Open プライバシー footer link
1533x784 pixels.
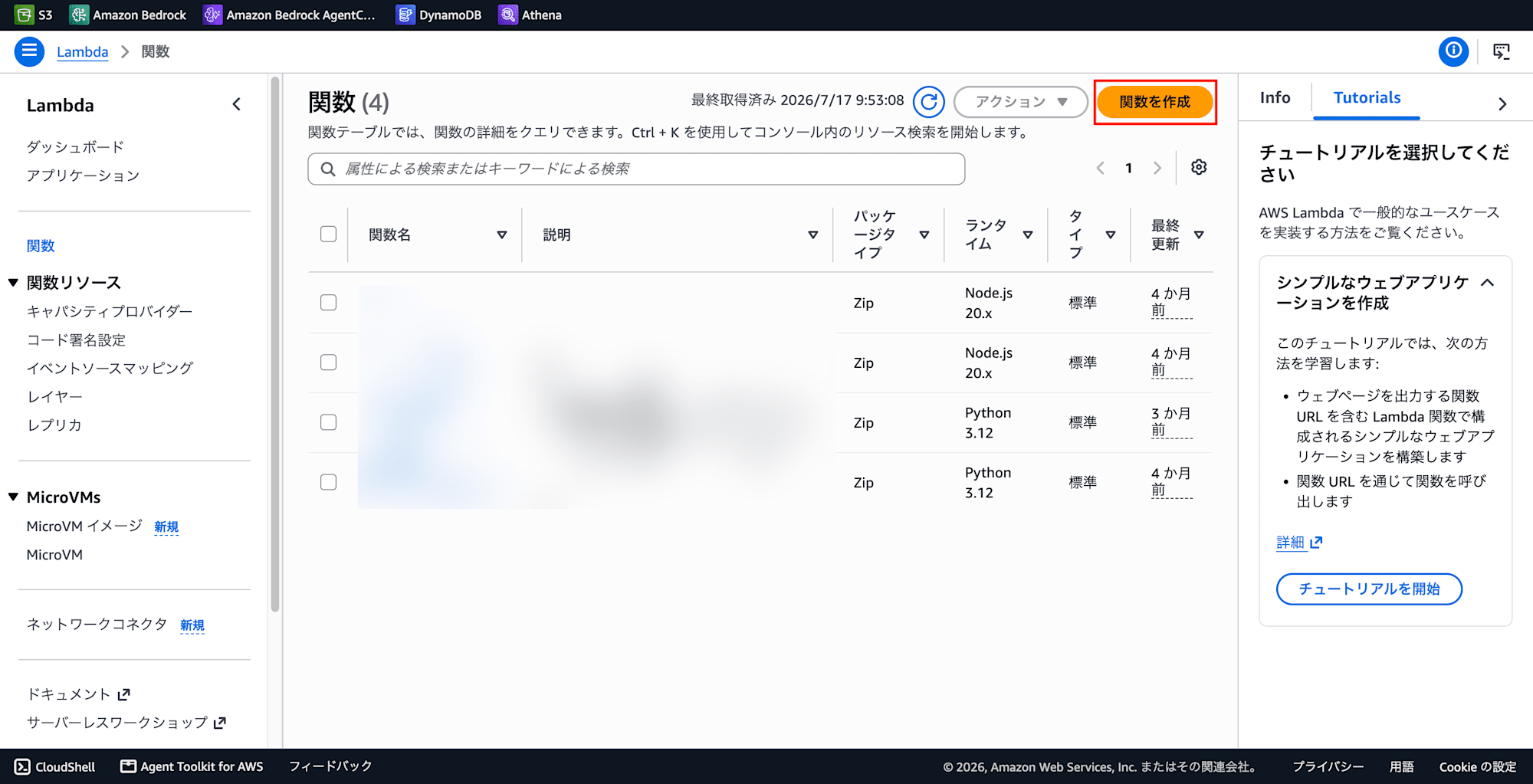pos(1328,766)
